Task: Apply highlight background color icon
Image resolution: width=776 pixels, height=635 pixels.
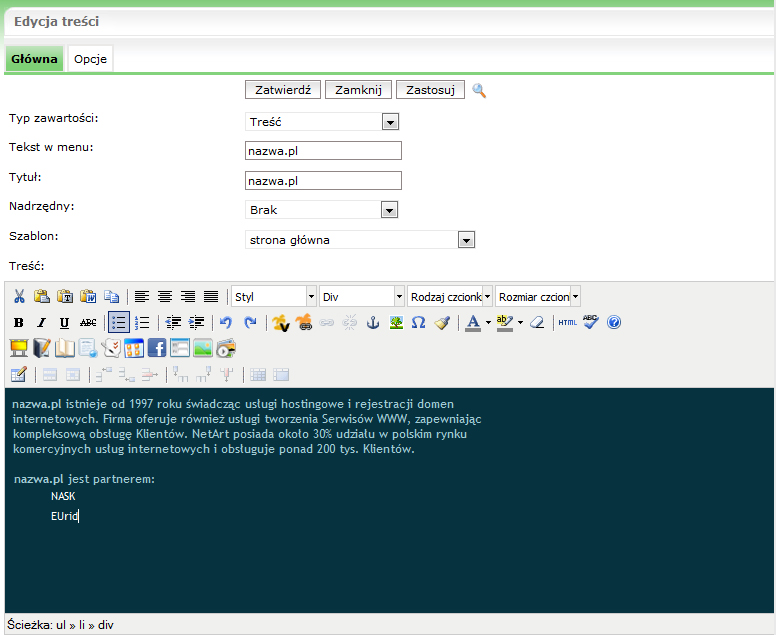Action: [x=505, y=323]
